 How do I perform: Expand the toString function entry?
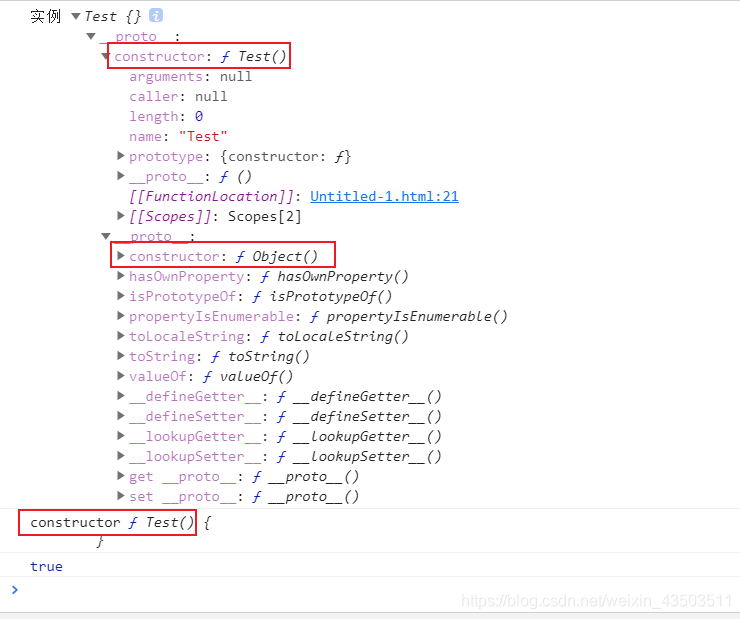(121, 356)
